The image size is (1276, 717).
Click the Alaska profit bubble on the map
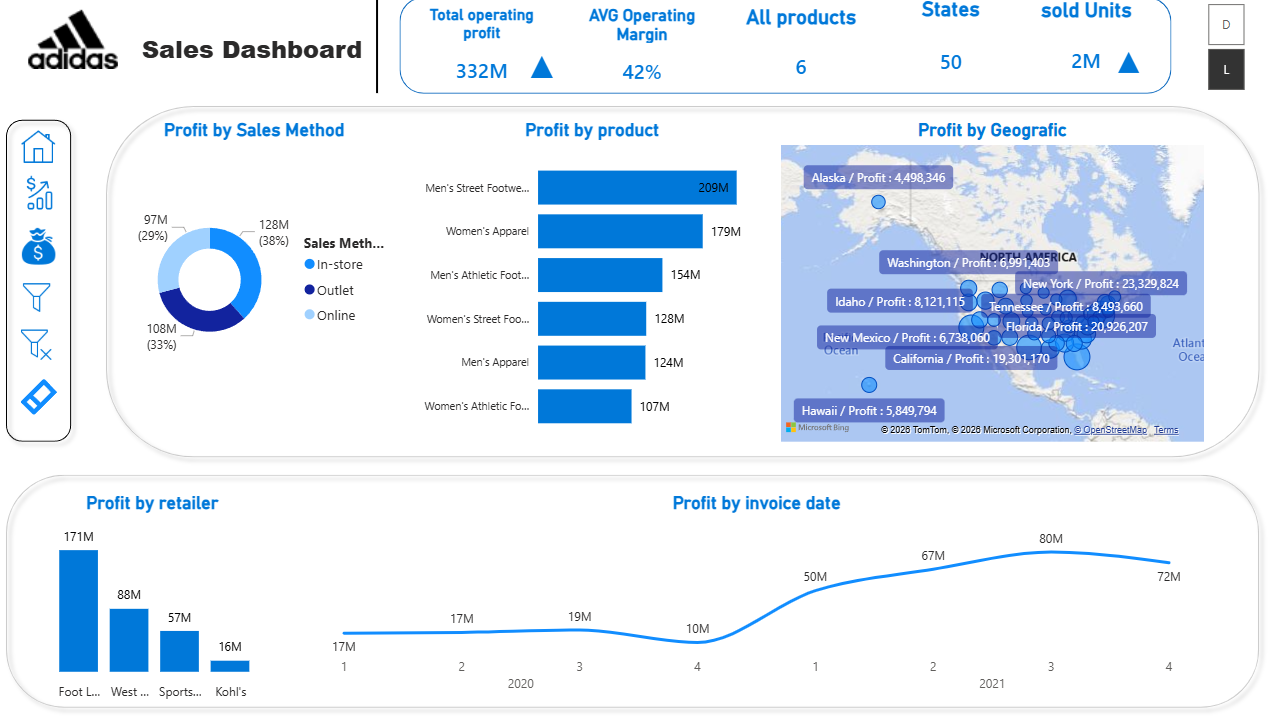pyautogui.click(x=877, y=202)
